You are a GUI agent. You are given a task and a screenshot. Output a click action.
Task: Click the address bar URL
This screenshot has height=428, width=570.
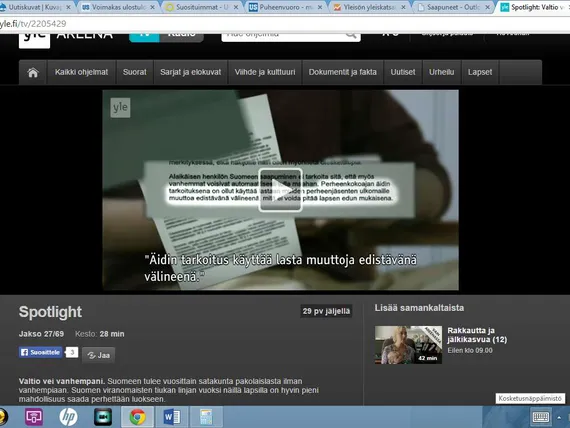(x=33, y=24)
